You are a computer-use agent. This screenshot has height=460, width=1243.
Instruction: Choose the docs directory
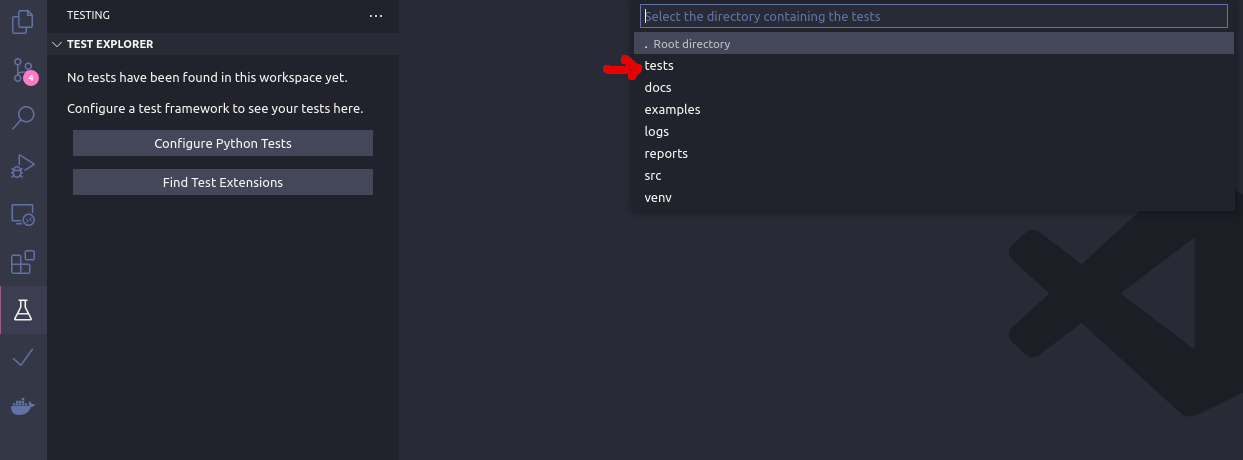[658, 88]
